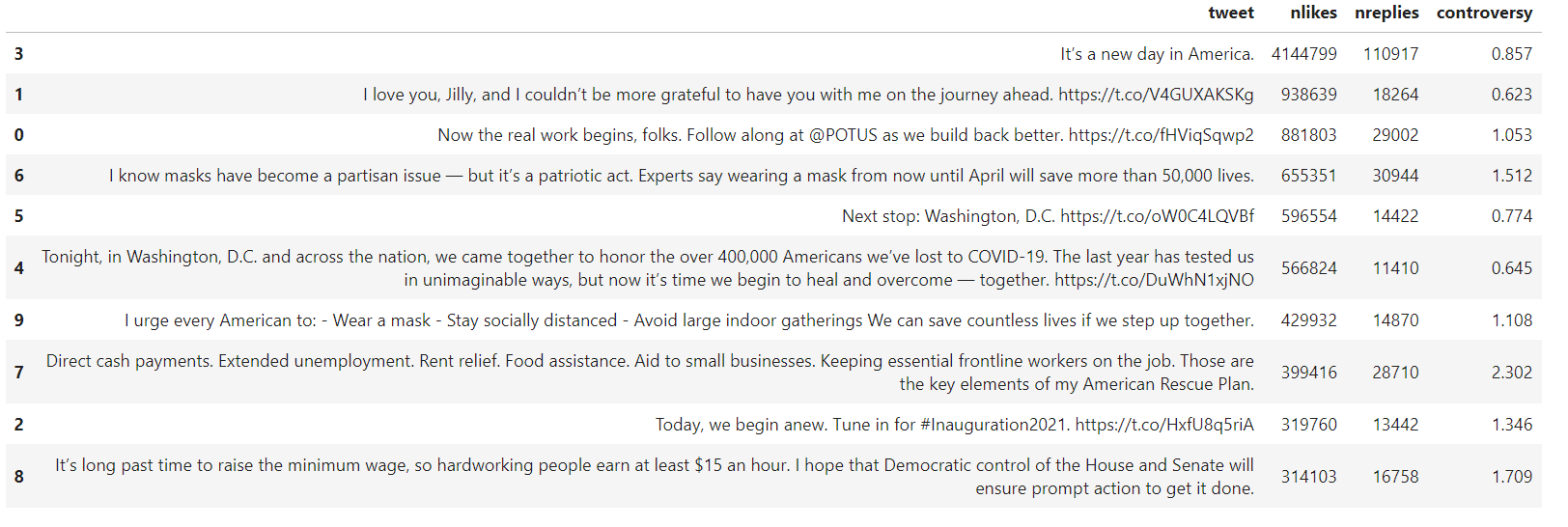
Task: Click the tweet column header
Action: point(1230,13)
